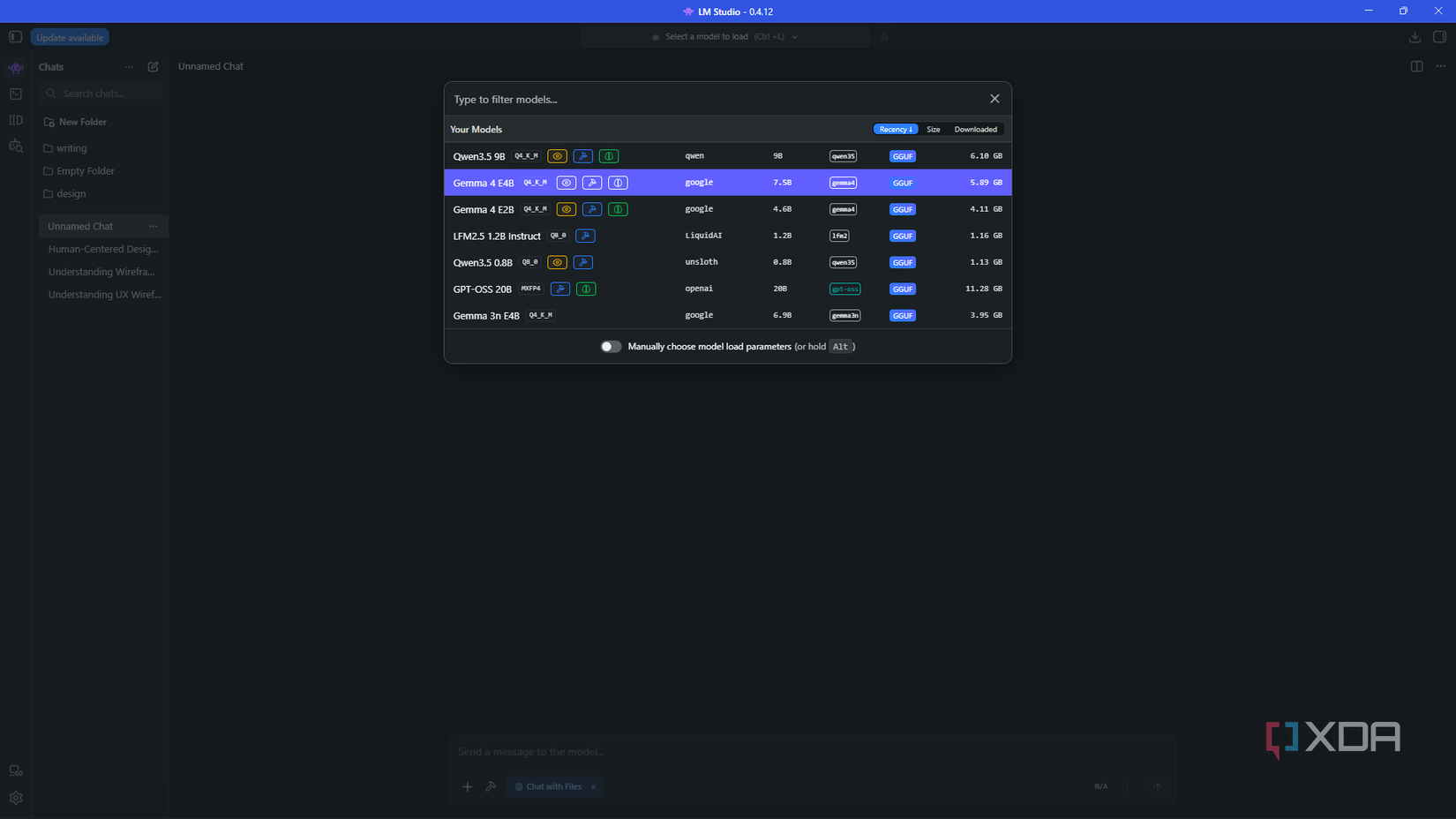Select the Gemma 3n E4B model
The width and height of the screenshot is (1456, 819).
(727, 315)
